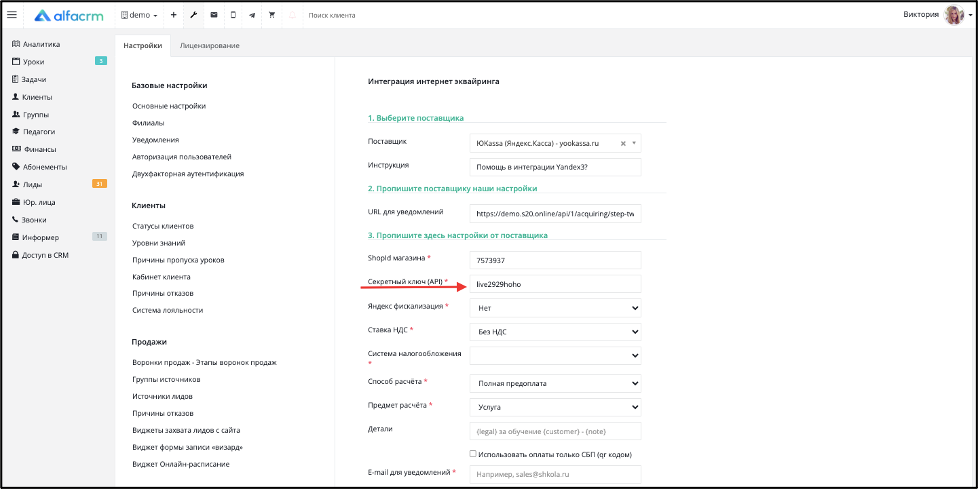Viewport: 979px width, 489px height.
Task: Open Филиалы settings section
Action: (148, 123)
